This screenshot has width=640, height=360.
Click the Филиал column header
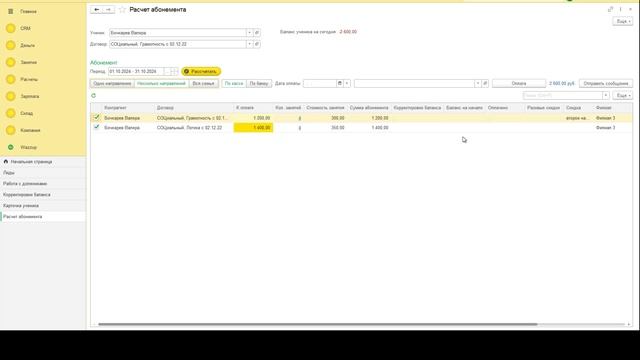pos(612,108)
